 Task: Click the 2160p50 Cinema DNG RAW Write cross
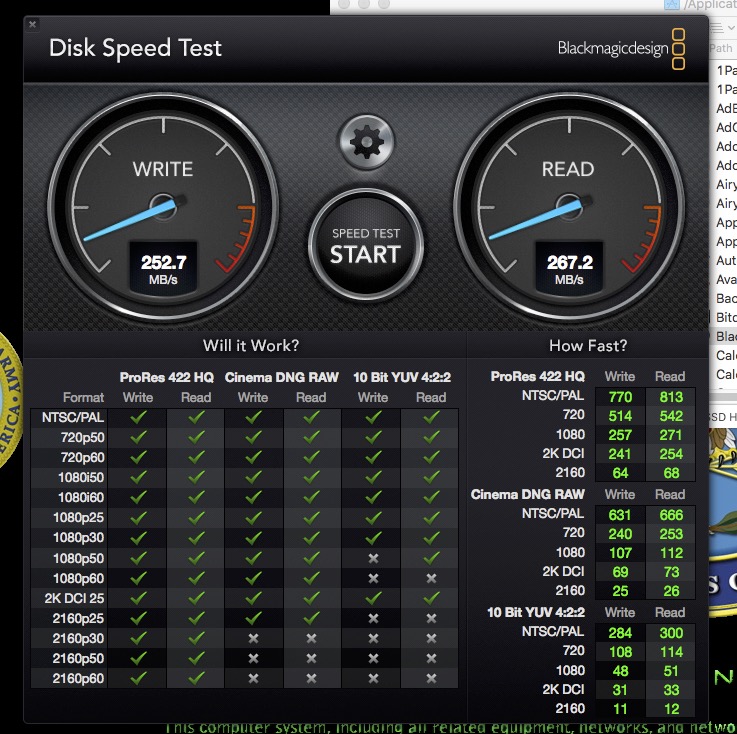point(253,658)
